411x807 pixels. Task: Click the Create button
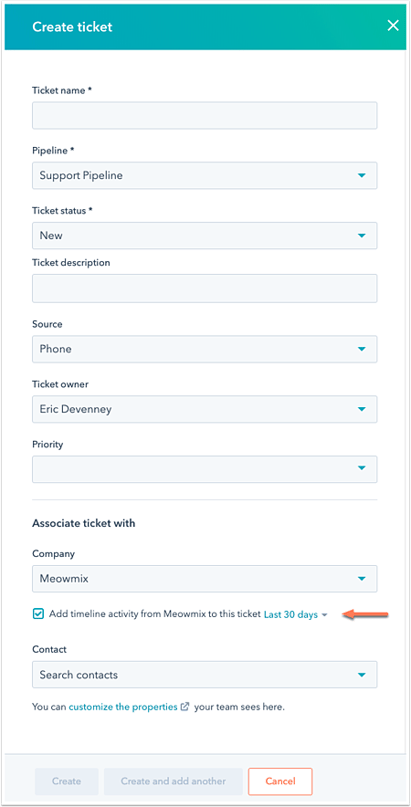[66, 781]
